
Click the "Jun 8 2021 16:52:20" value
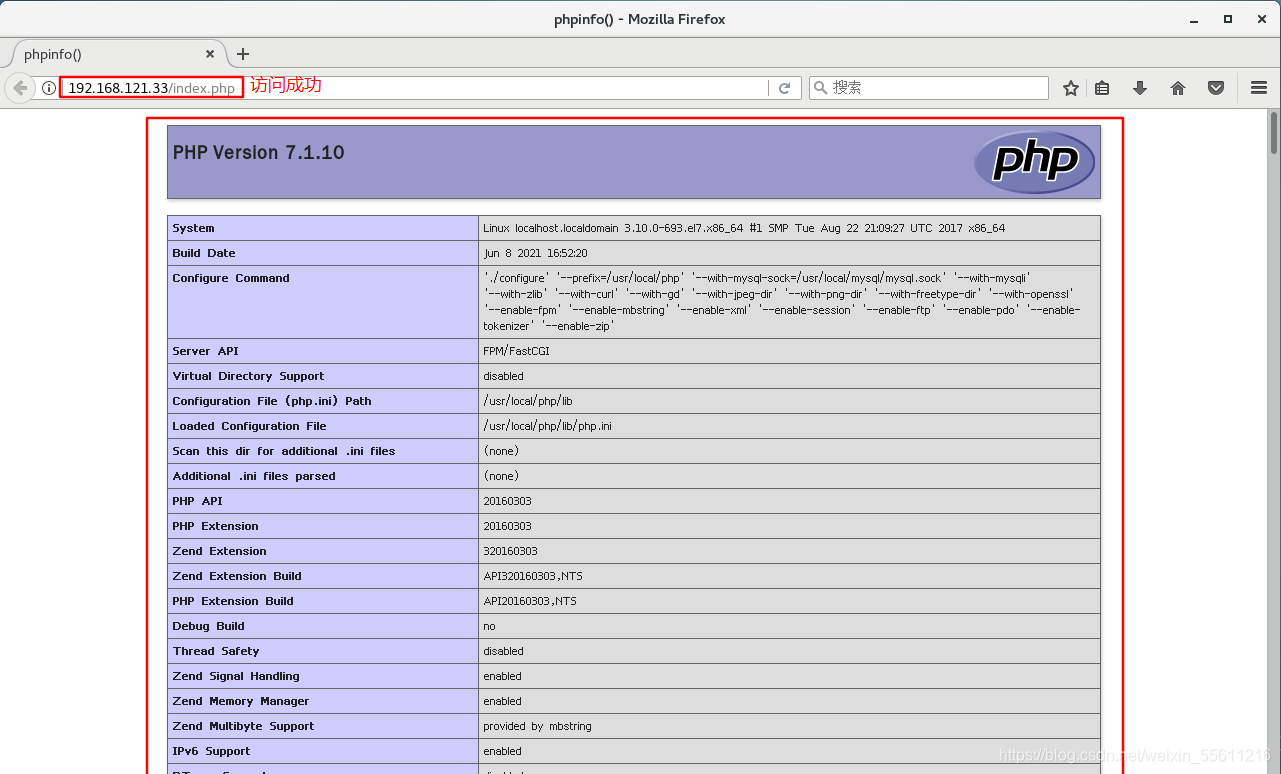(535, 253)
